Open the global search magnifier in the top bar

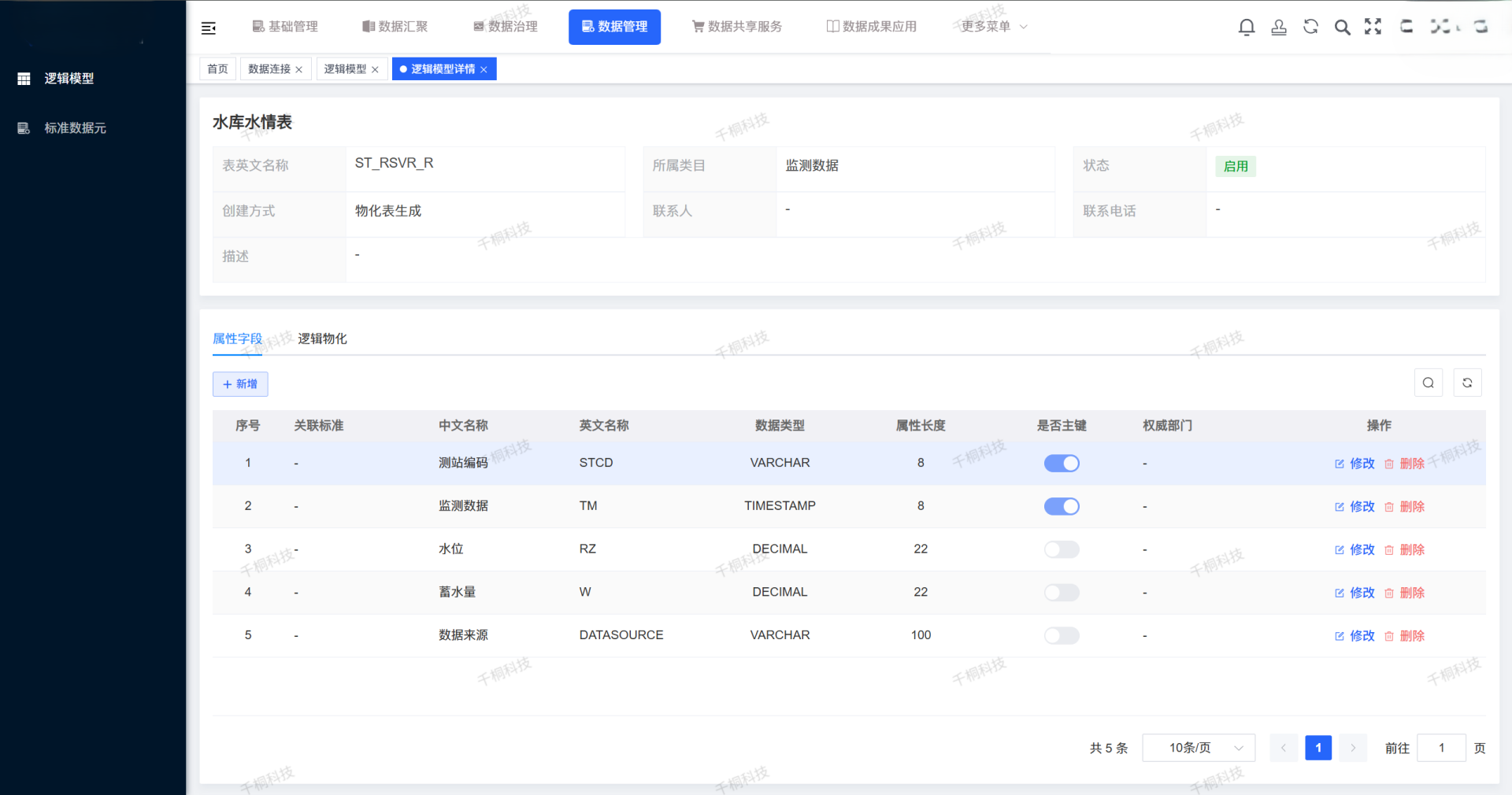[x=1343, y=27]
